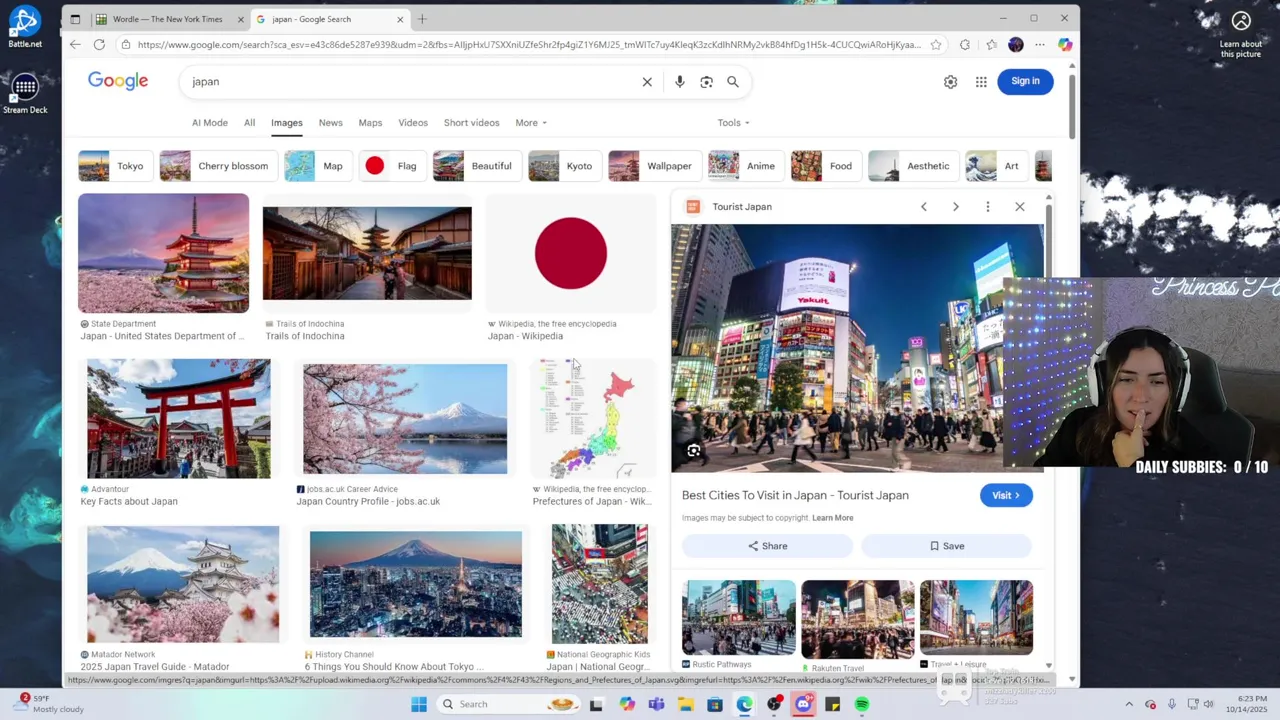Filter by Flag chip
The width and height of the screenshot is (1280, 720).
(393, 166)
